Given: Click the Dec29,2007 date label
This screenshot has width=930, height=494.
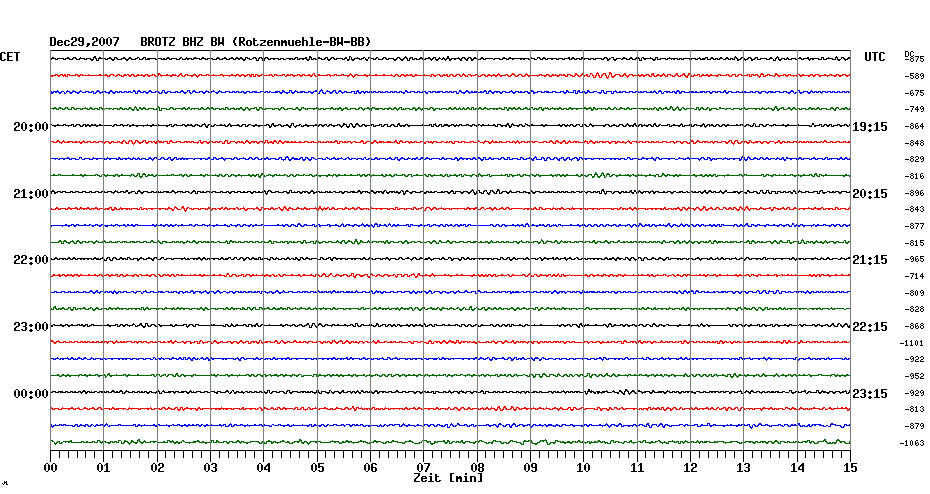Looking at the screenshot, I should [x=85, y=42].
